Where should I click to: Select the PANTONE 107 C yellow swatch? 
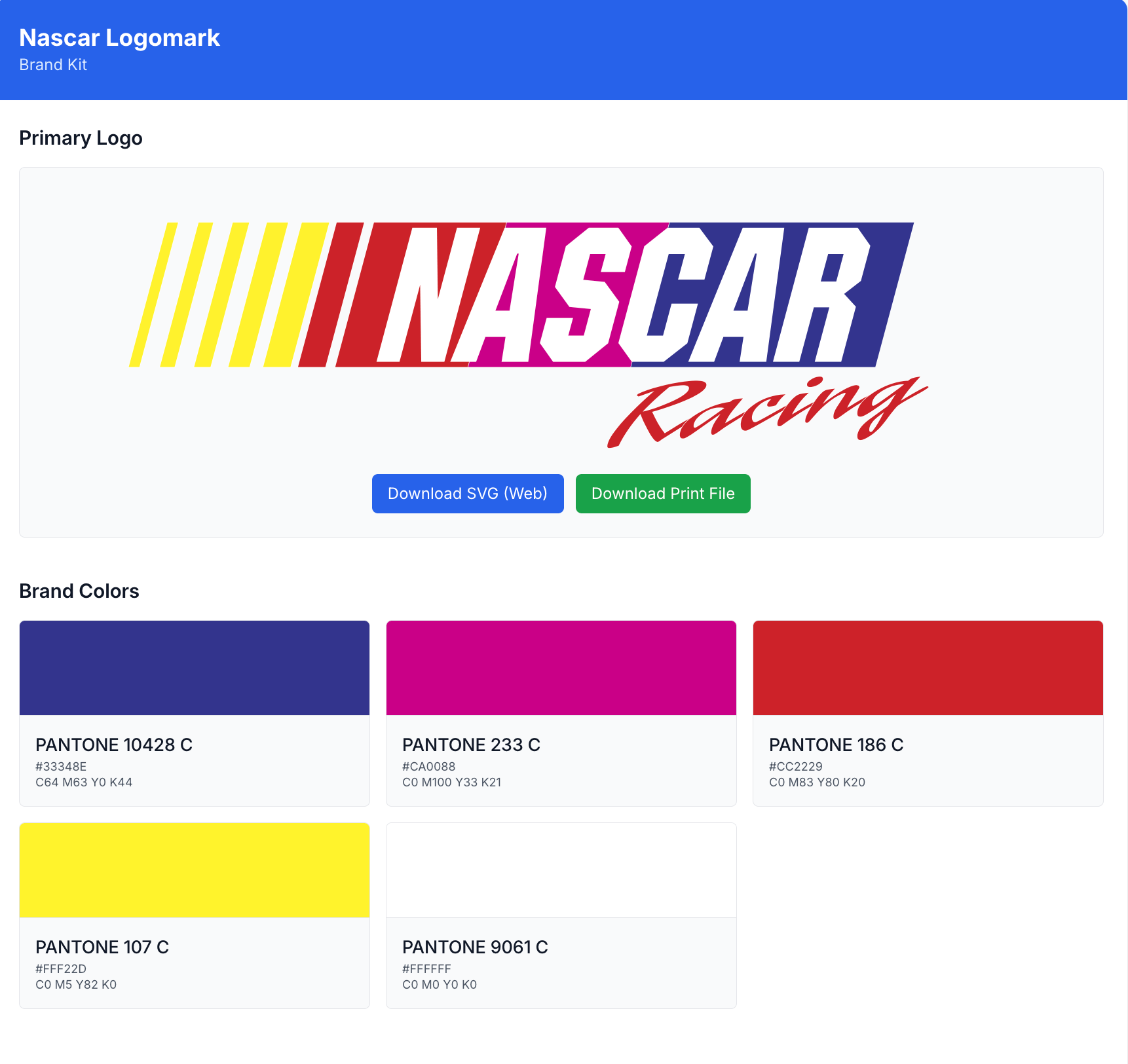click(195, 870)
